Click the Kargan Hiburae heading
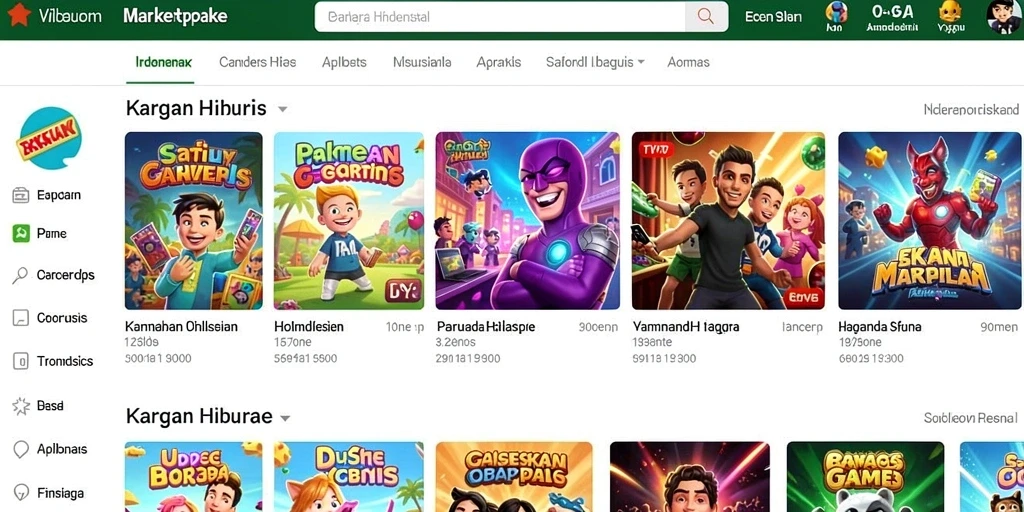 tap(199, 417)
